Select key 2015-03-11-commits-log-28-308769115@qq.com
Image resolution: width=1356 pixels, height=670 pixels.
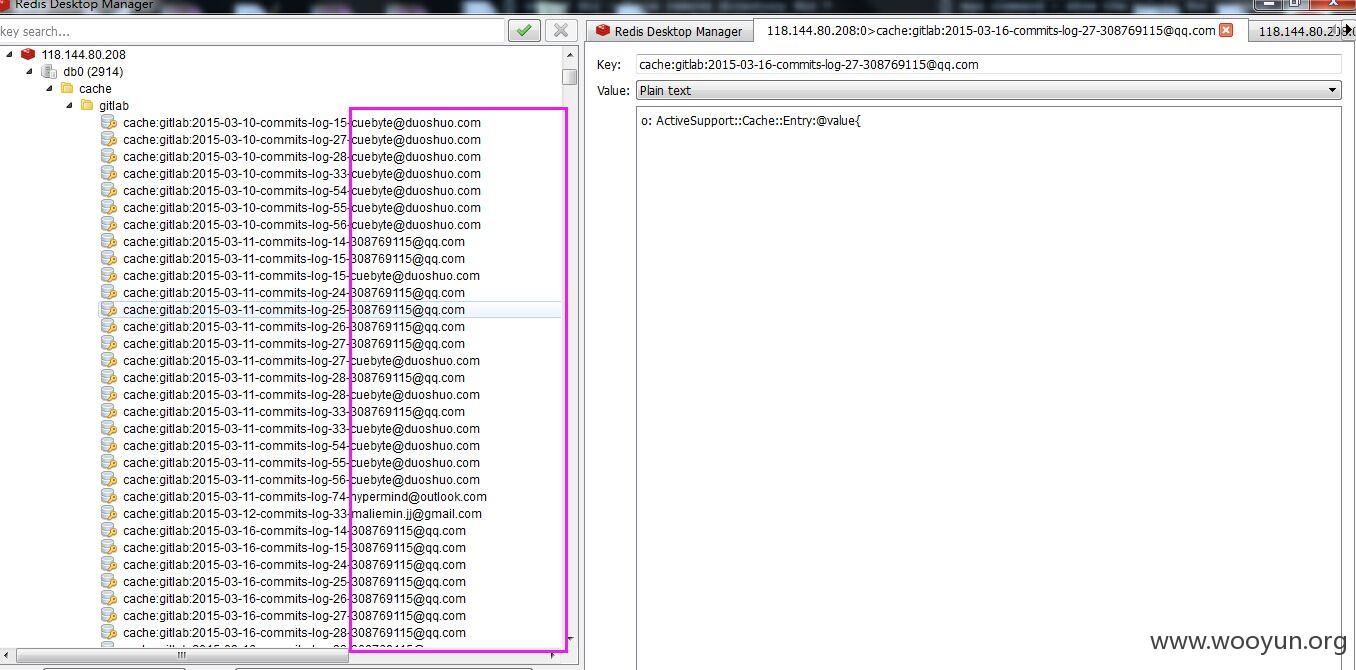coord(294,377)
